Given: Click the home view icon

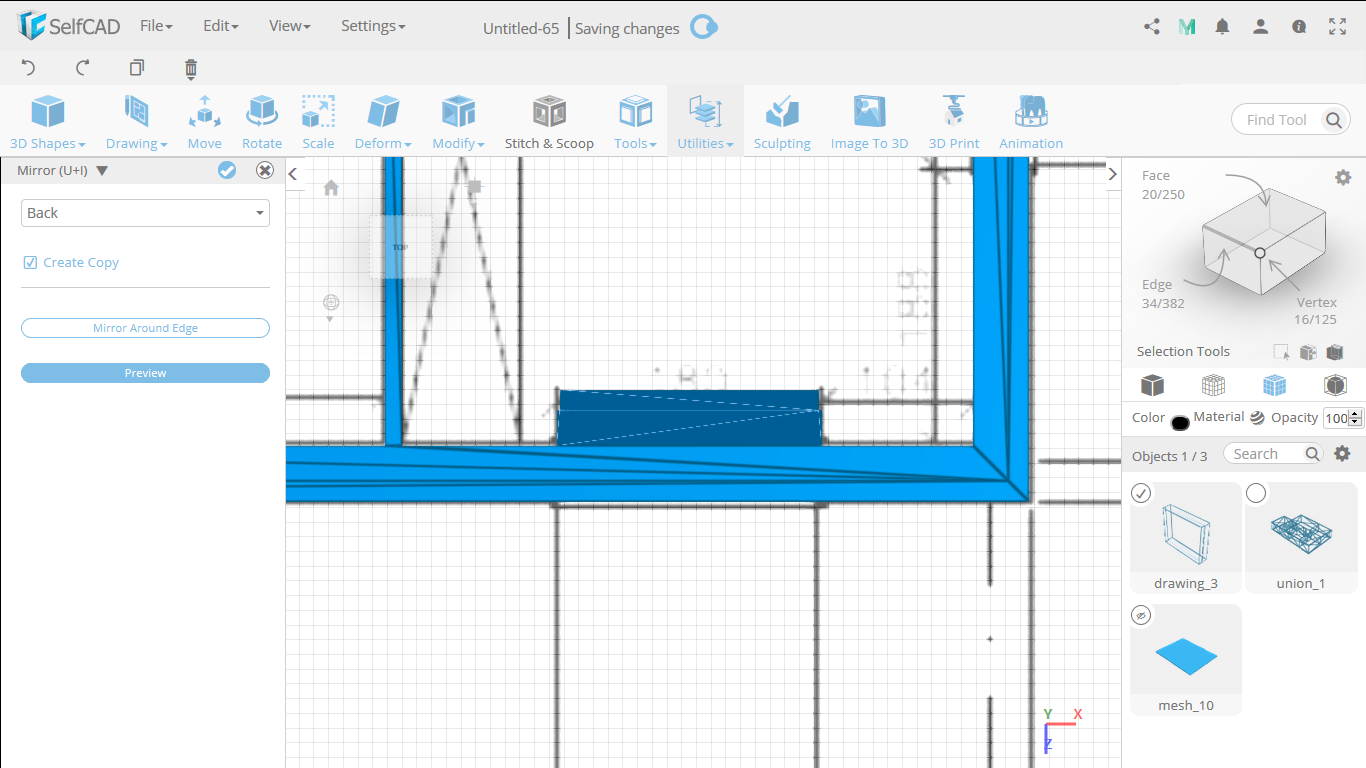Looking at the screenshot, I should click(331, 187).
